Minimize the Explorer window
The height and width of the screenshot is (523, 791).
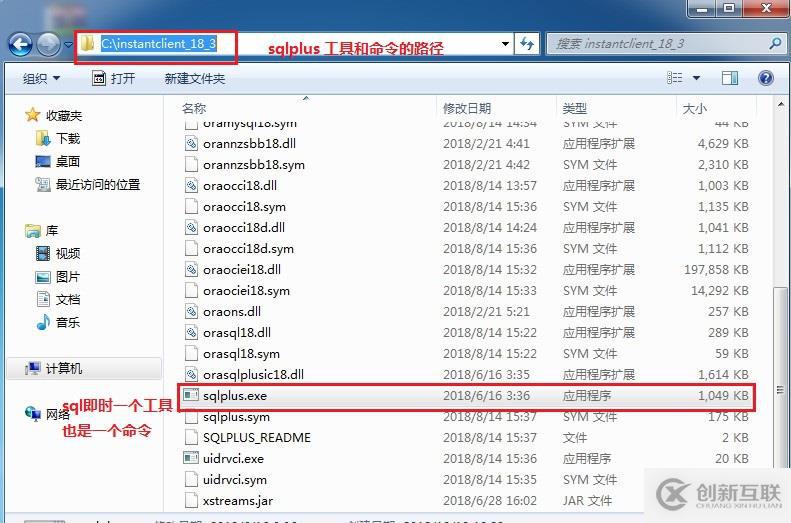(702, 8)
